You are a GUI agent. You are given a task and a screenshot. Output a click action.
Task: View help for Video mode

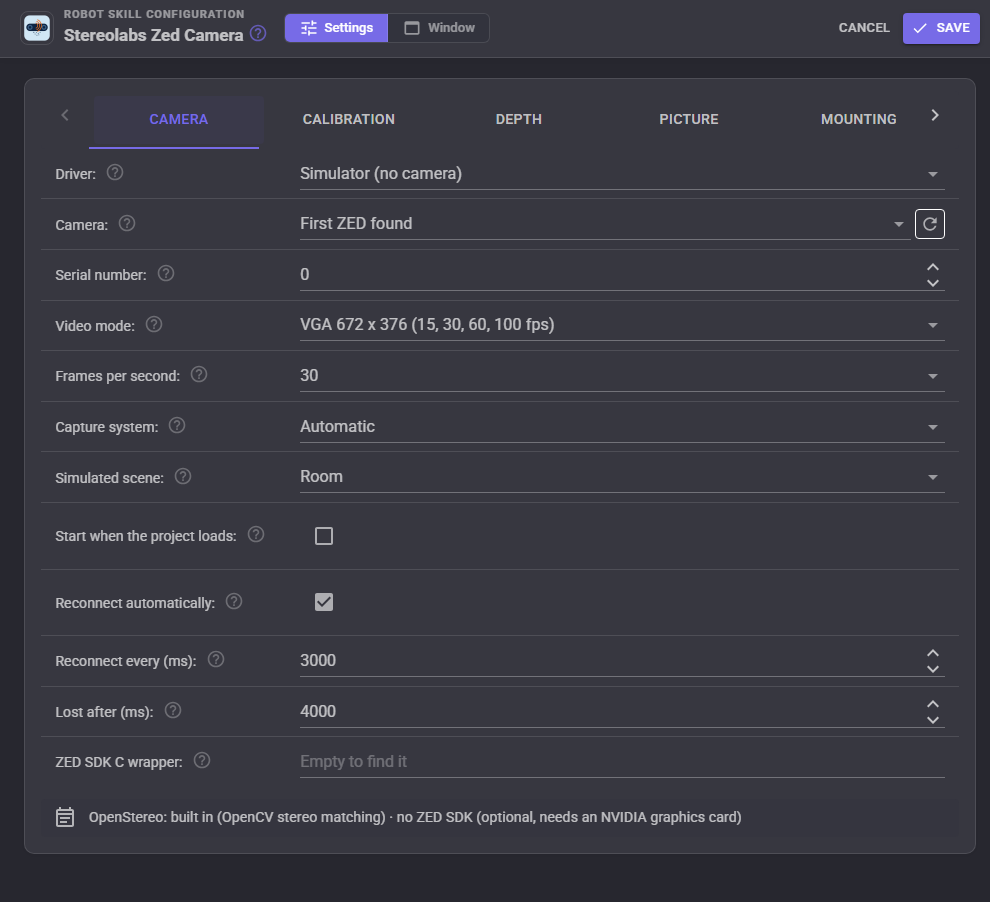tap(154, 324)
